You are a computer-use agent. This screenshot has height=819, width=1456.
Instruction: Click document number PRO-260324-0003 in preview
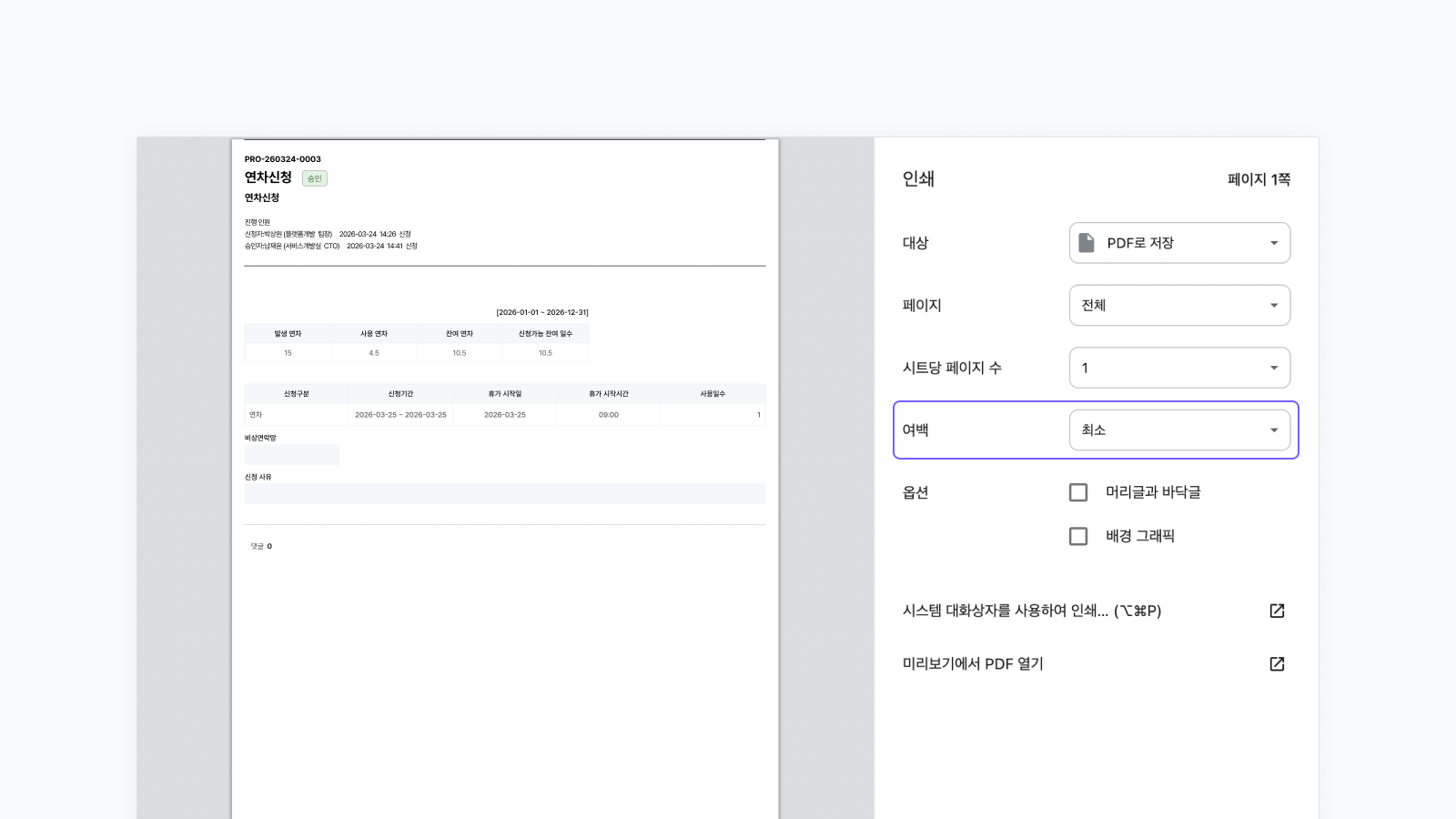(283, 159)
